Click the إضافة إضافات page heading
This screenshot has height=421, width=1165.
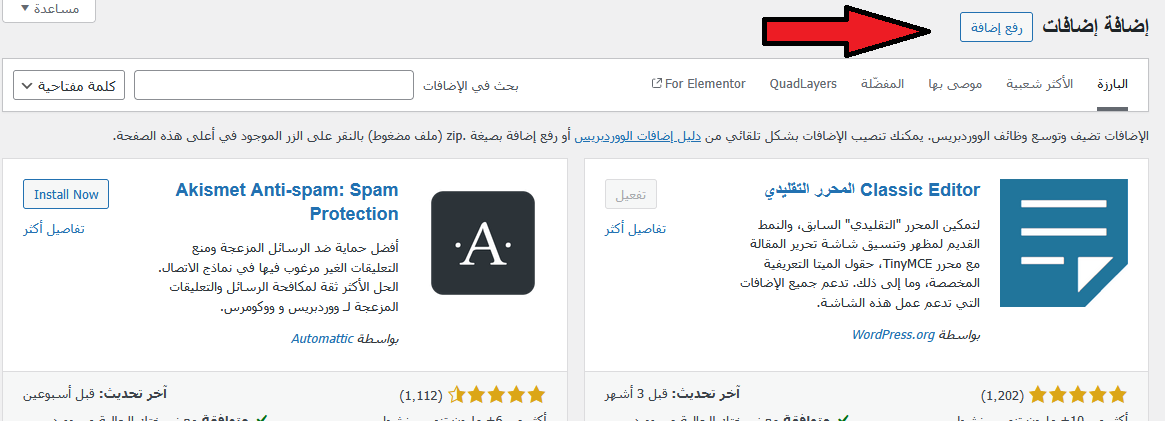pyautogui.click(x=1096, y=27)
